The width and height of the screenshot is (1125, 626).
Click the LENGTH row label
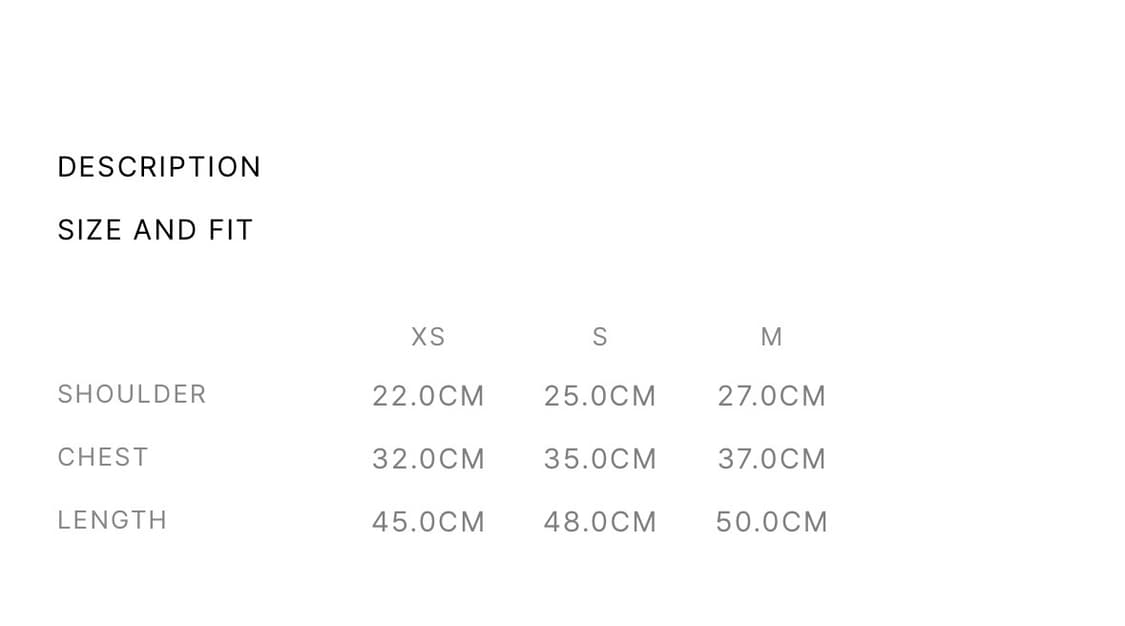point(112,520)
